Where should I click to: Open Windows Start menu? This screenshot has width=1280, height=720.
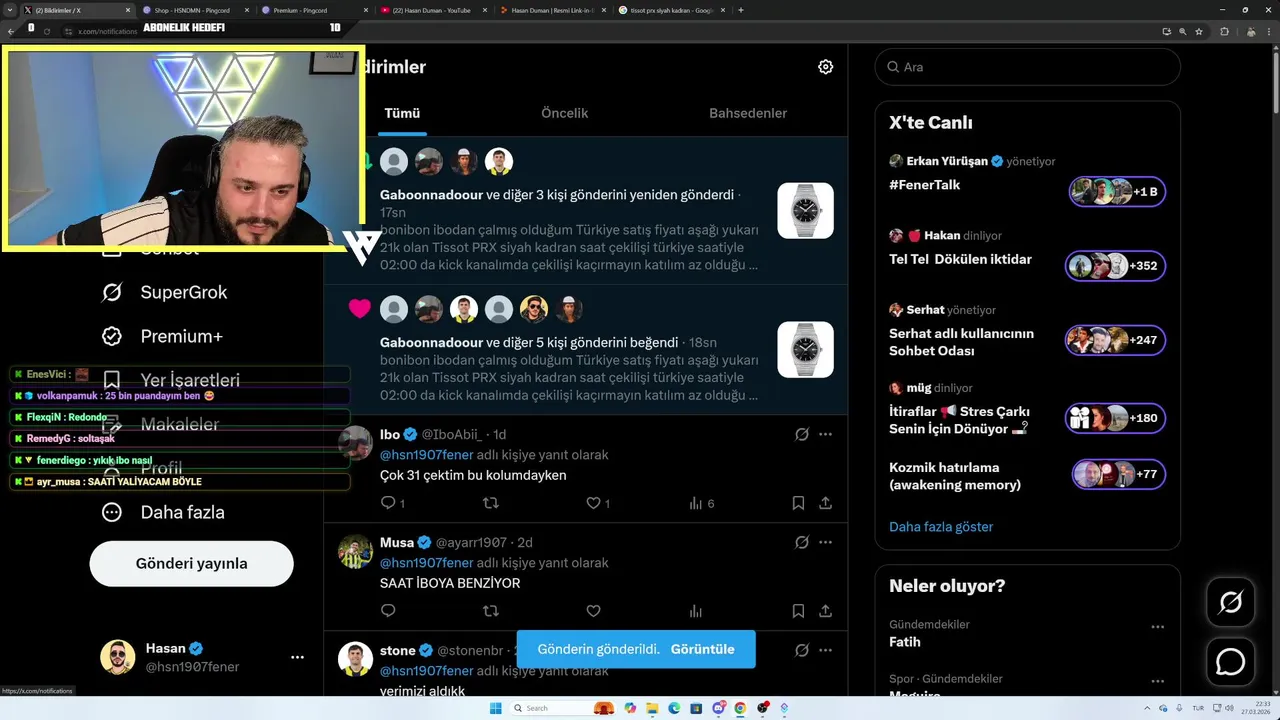(x=495, y=708)
